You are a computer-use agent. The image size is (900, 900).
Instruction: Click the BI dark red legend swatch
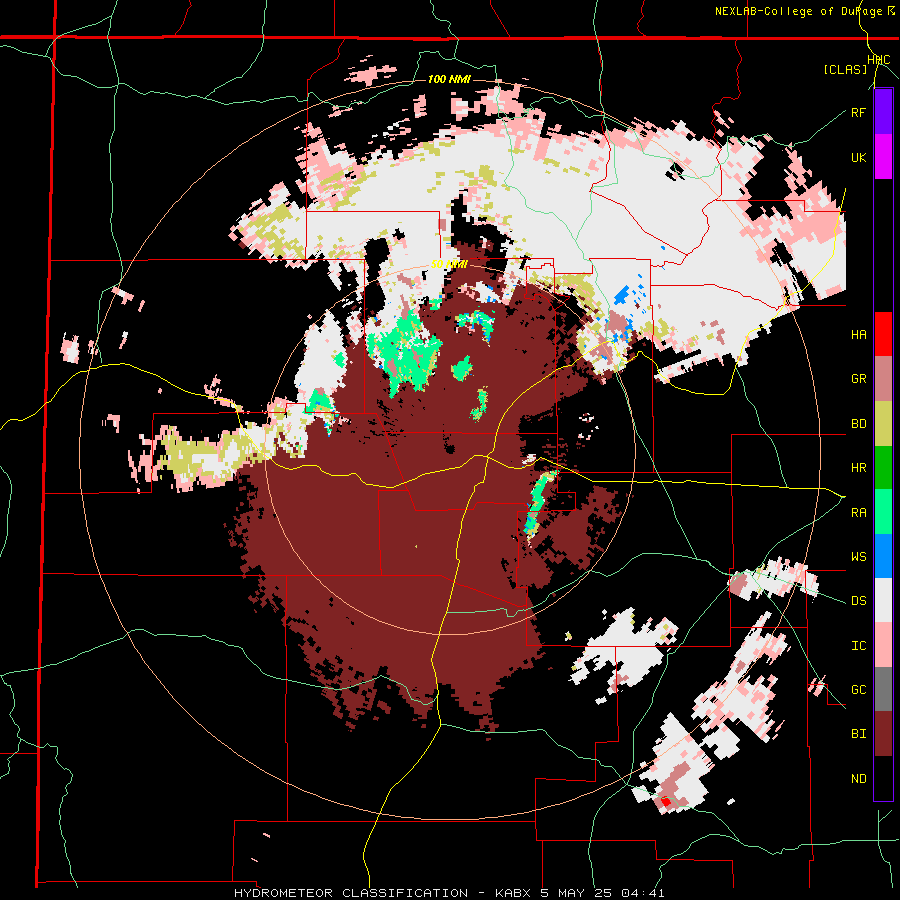tap(883, 734)
